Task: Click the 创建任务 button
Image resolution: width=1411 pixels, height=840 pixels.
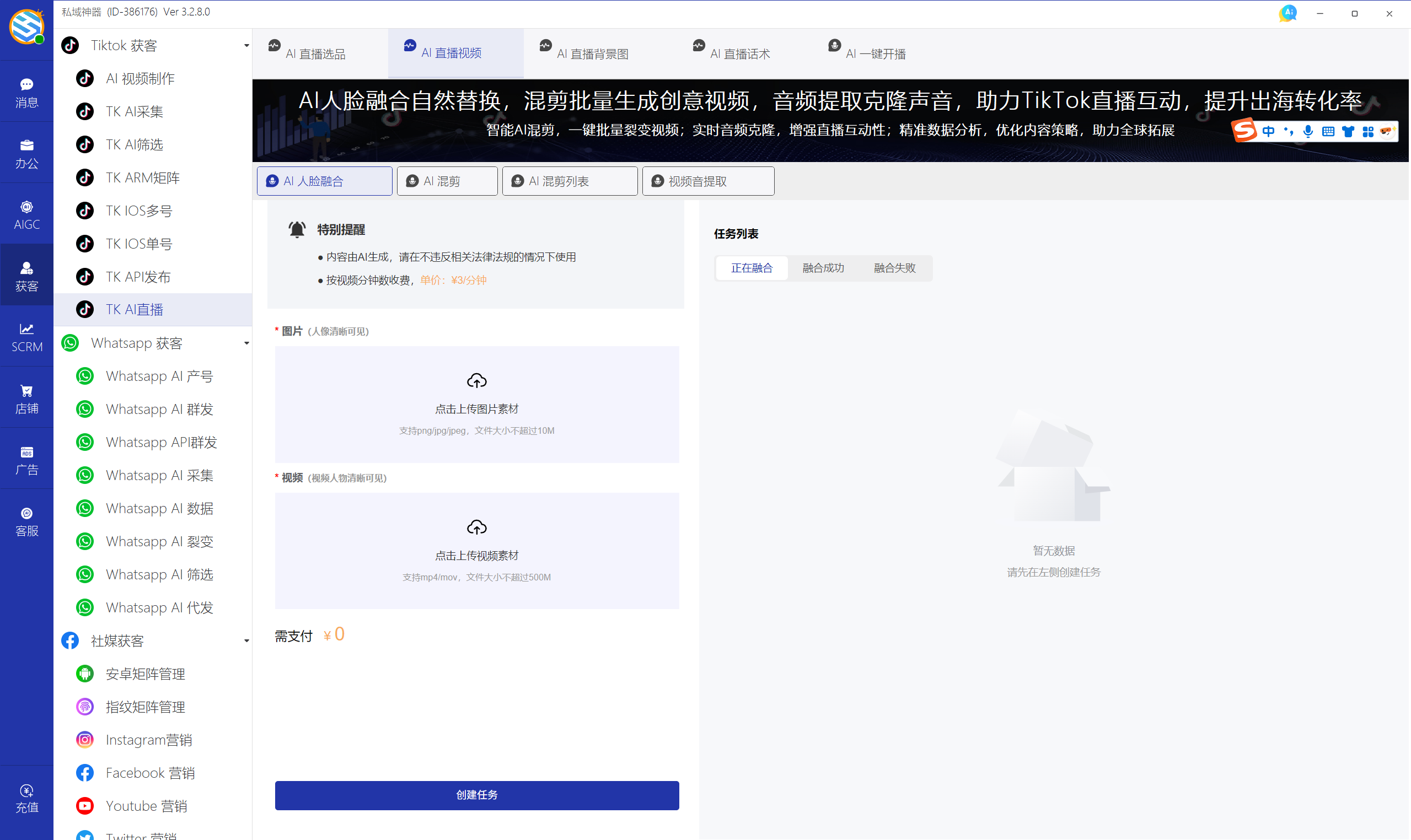Action: tap(476, 795)
